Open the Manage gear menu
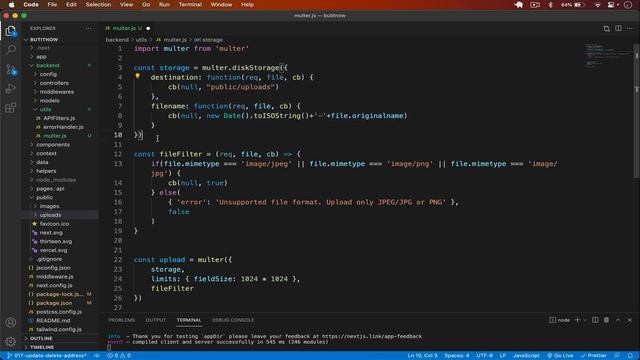 (11, 341)
